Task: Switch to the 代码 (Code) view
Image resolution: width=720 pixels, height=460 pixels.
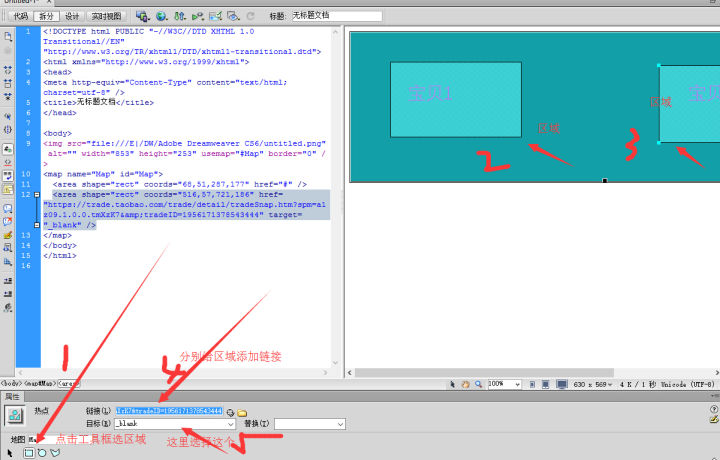Action: tap(20, 16)
